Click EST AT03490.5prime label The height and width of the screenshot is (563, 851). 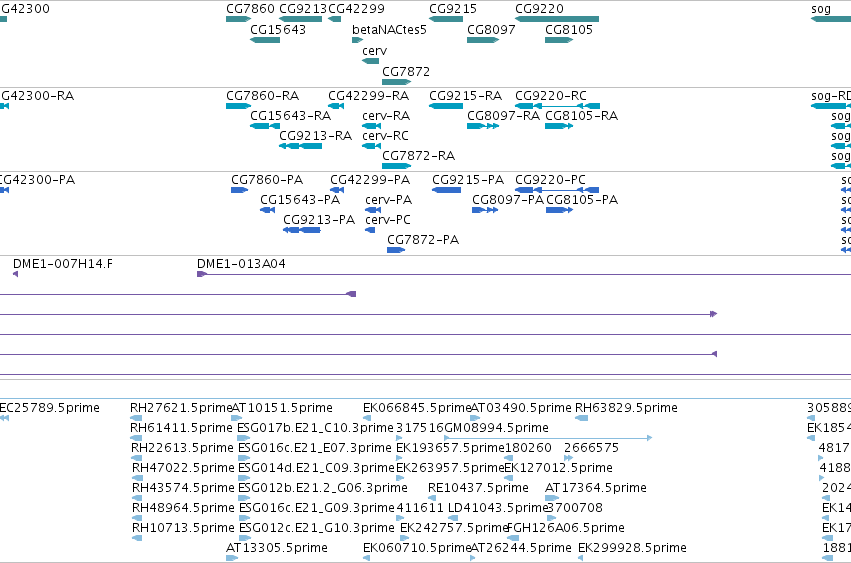[x=521, y=408]
